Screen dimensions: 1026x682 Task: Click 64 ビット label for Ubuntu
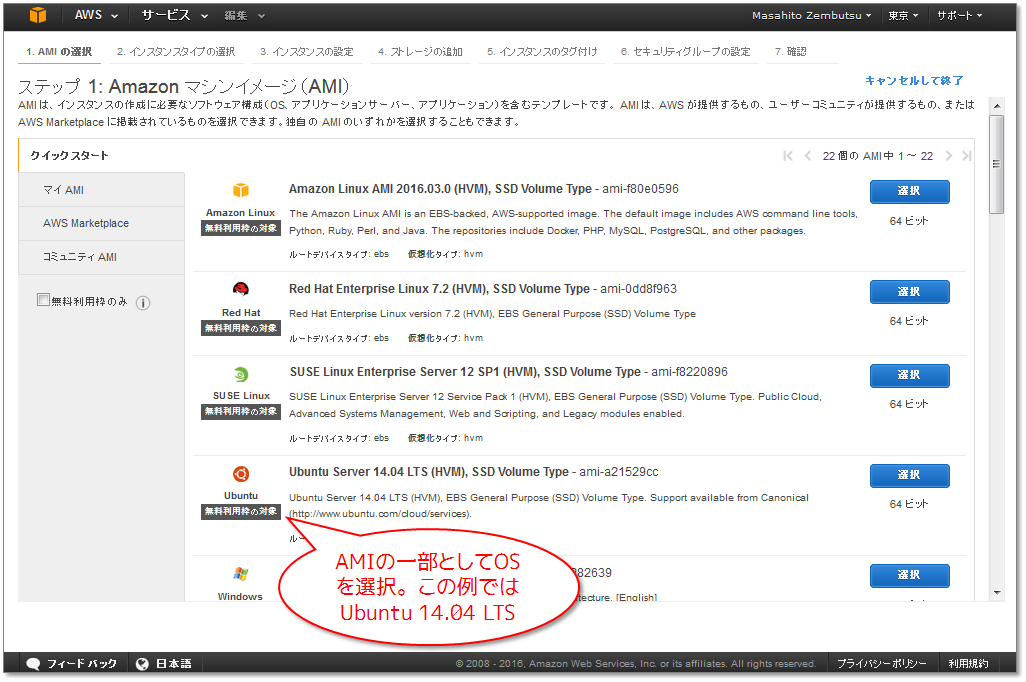(909, 504)
